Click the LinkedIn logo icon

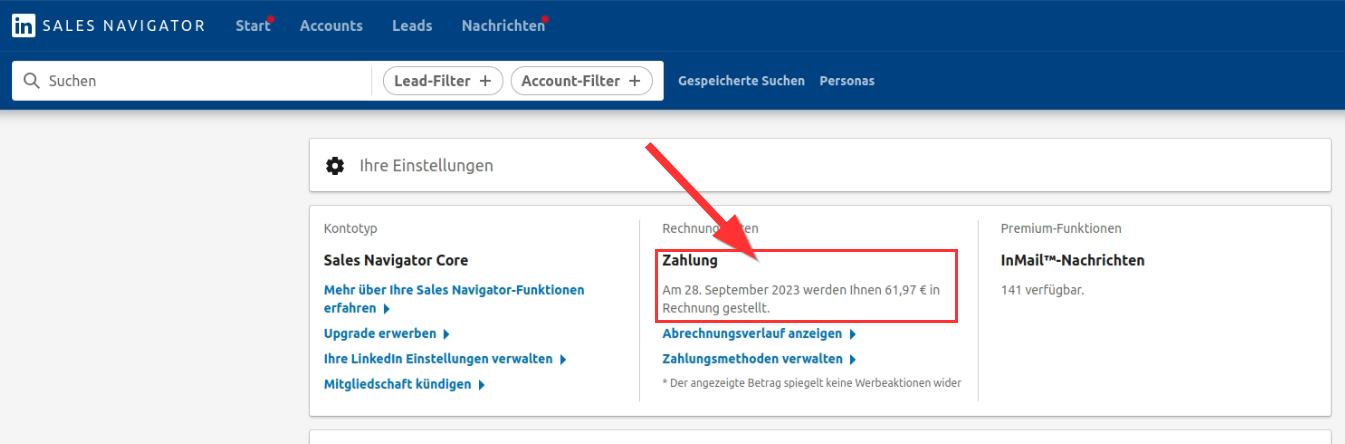click(x=23, y=26)
